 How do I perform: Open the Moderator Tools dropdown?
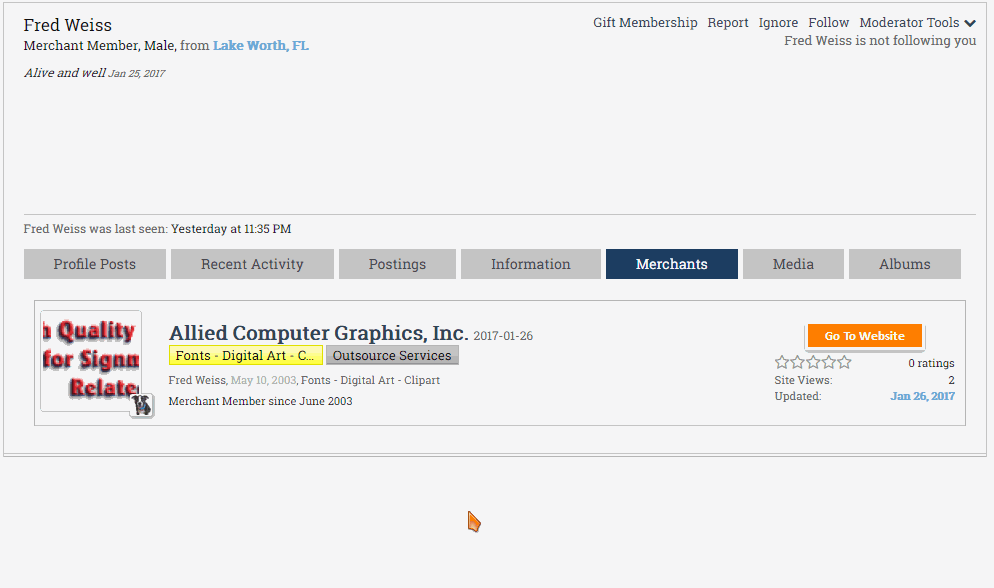tap(917, 23)
